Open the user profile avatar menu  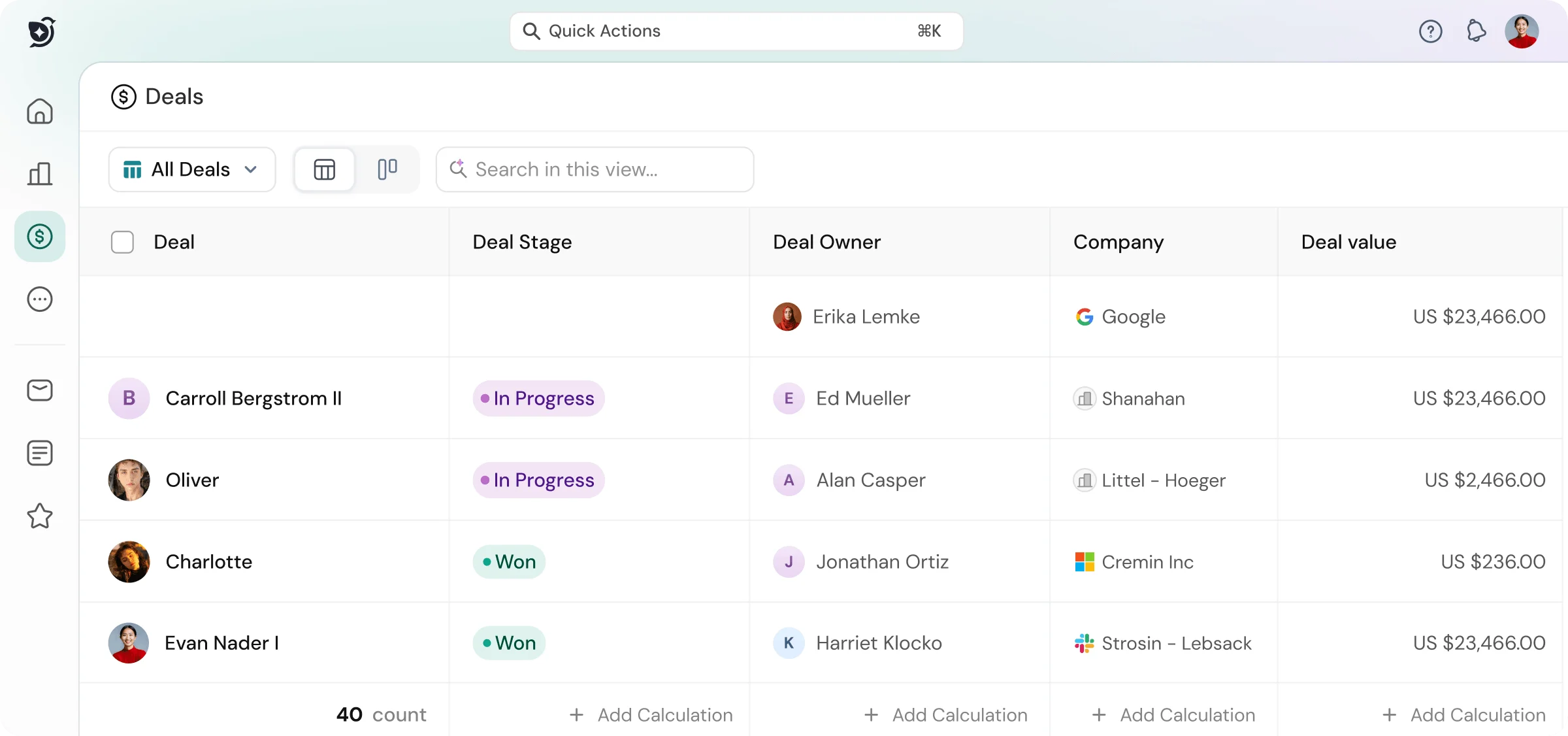(1522, 31)
